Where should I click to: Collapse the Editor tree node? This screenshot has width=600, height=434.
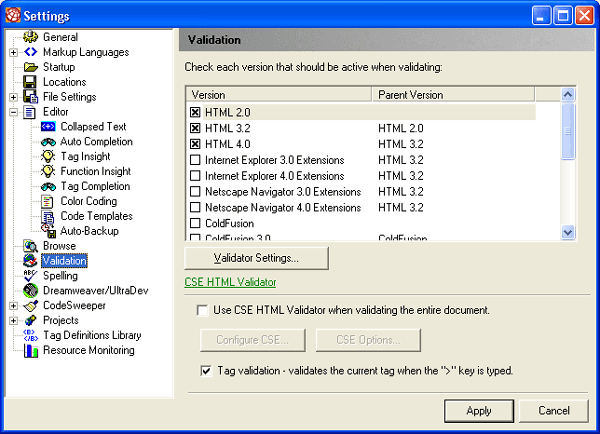point(13,112)
